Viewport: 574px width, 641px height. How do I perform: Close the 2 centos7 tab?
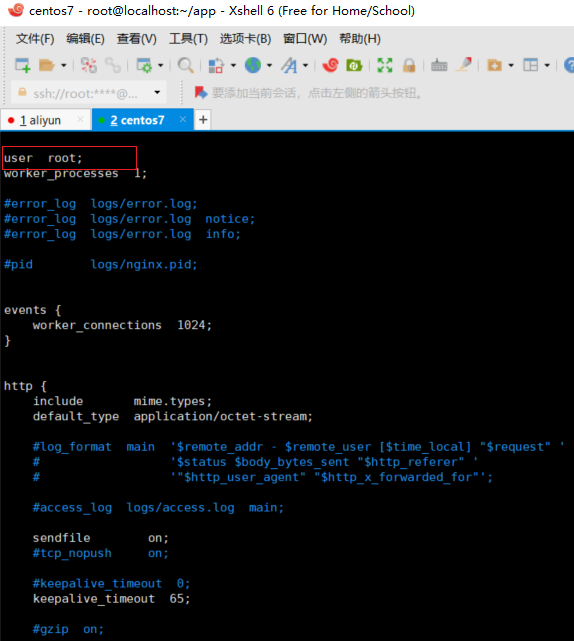pyautogui.click(x=183, y=119)
